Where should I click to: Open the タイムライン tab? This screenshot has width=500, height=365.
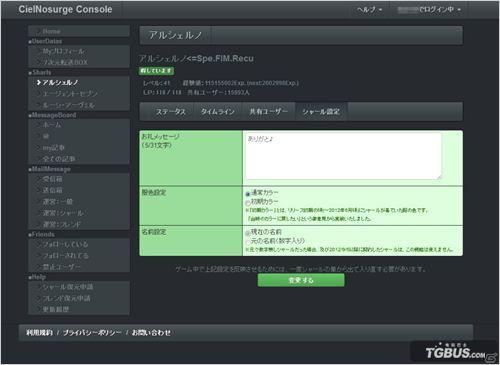pos(217,112)
